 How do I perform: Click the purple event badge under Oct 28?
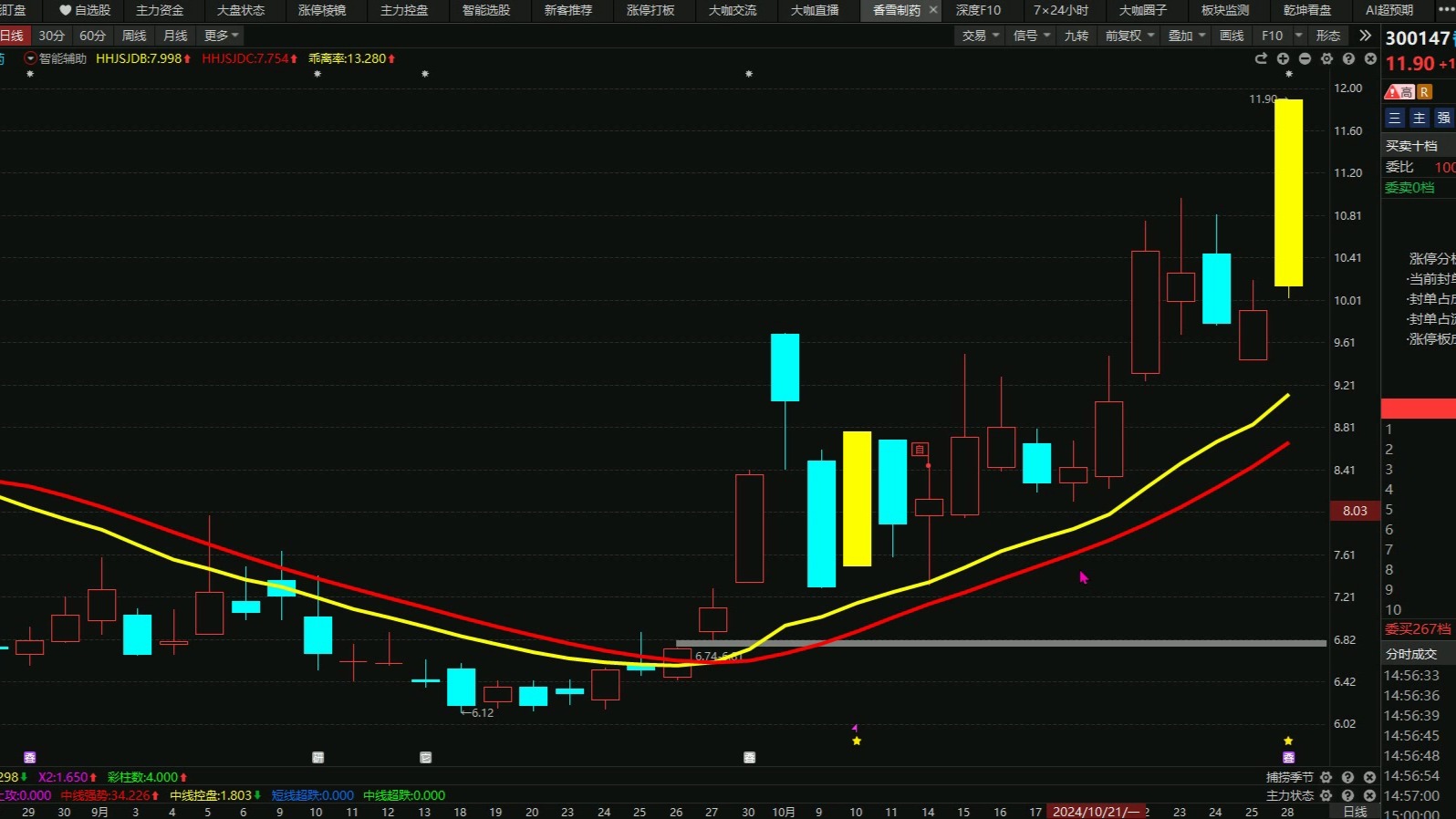tap(1288, 757)
